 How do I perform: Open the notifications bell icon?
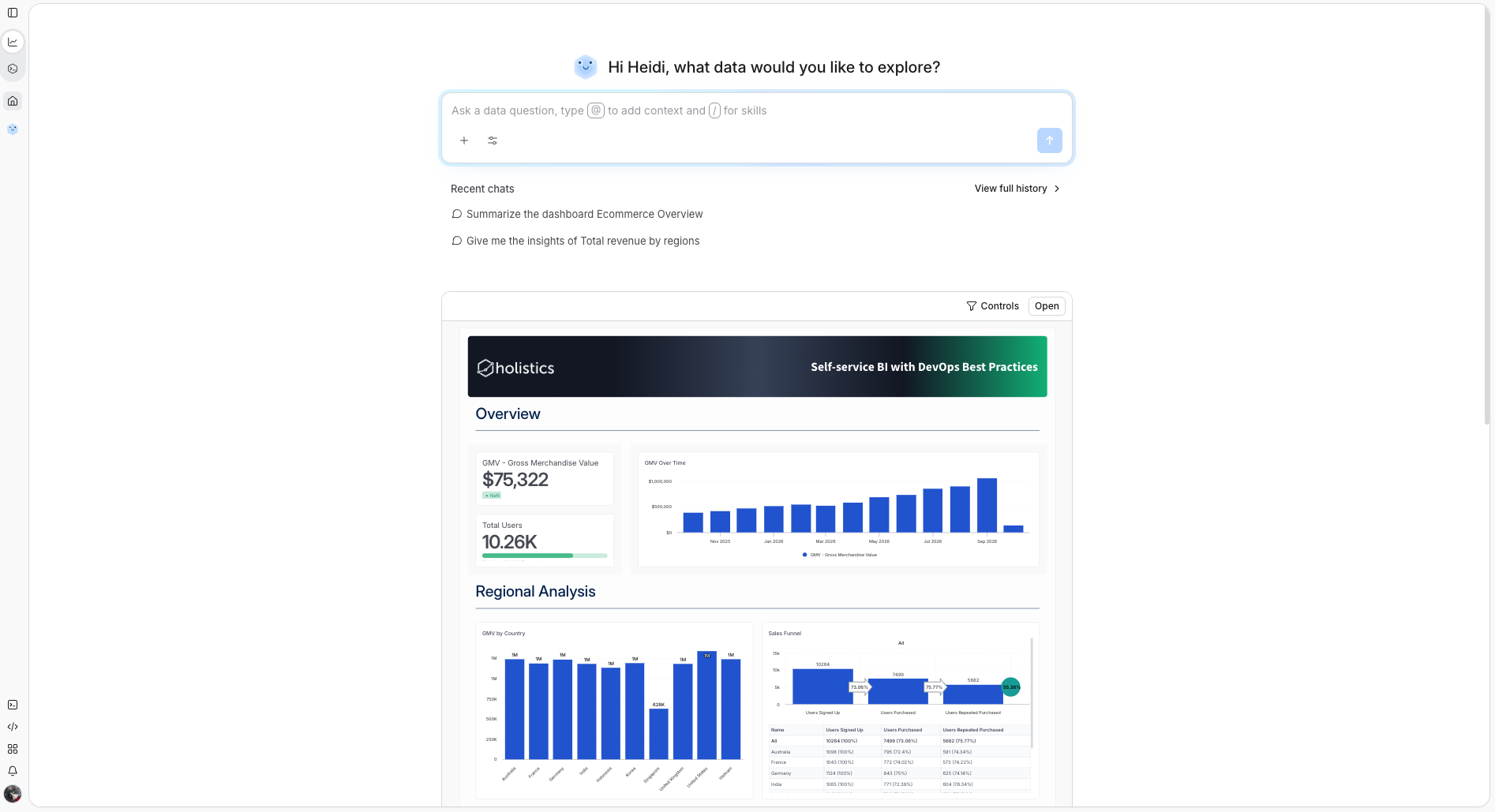pyautogui.click(x=13, y=771)
